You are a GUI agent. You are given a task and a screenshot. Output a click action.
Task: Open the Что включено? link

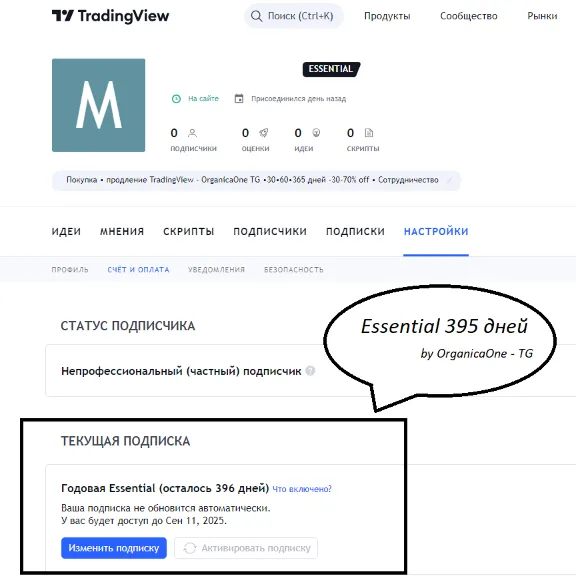[302, 489]
